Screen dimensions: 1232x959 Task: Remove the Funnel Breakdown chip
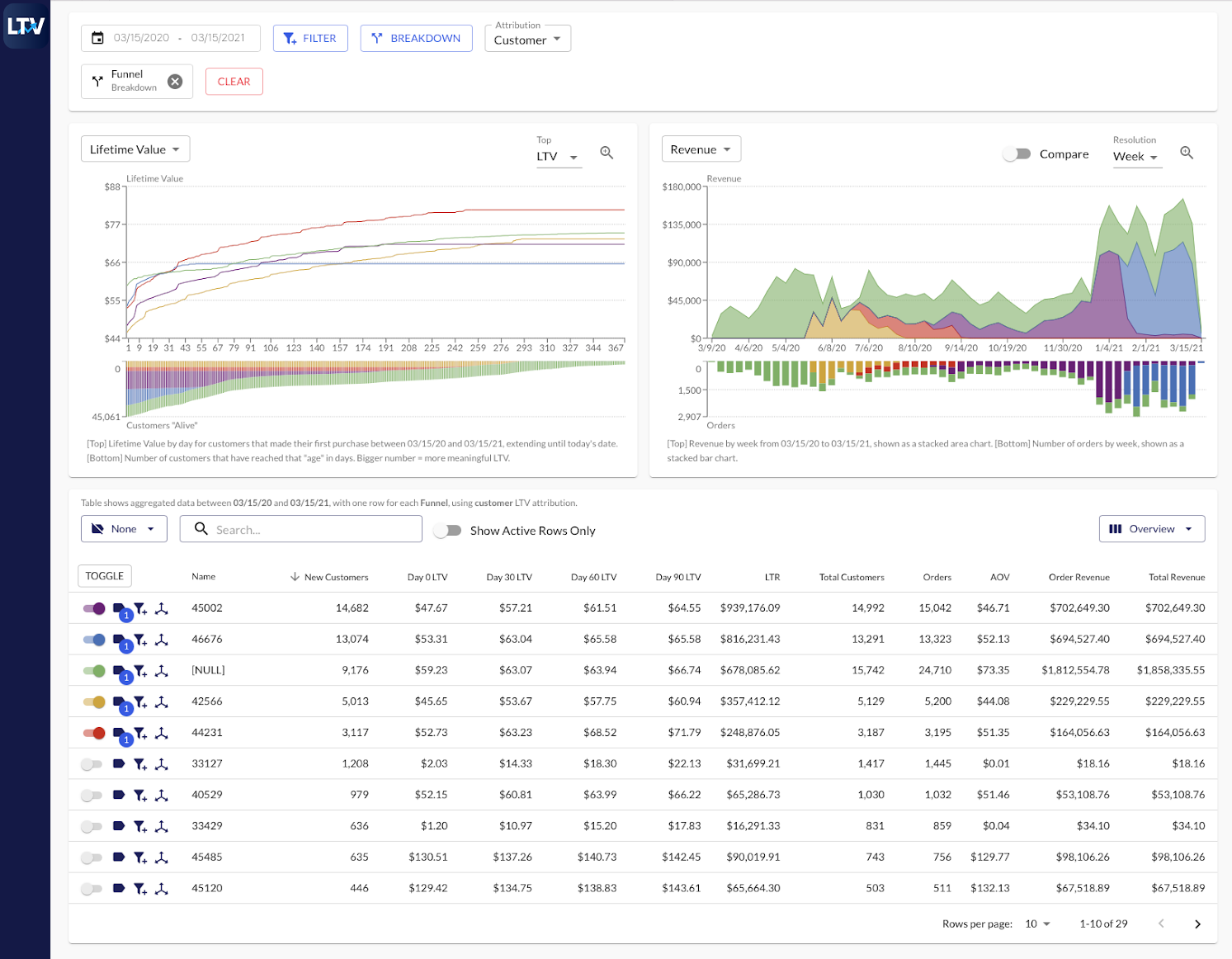pos(175,82)
